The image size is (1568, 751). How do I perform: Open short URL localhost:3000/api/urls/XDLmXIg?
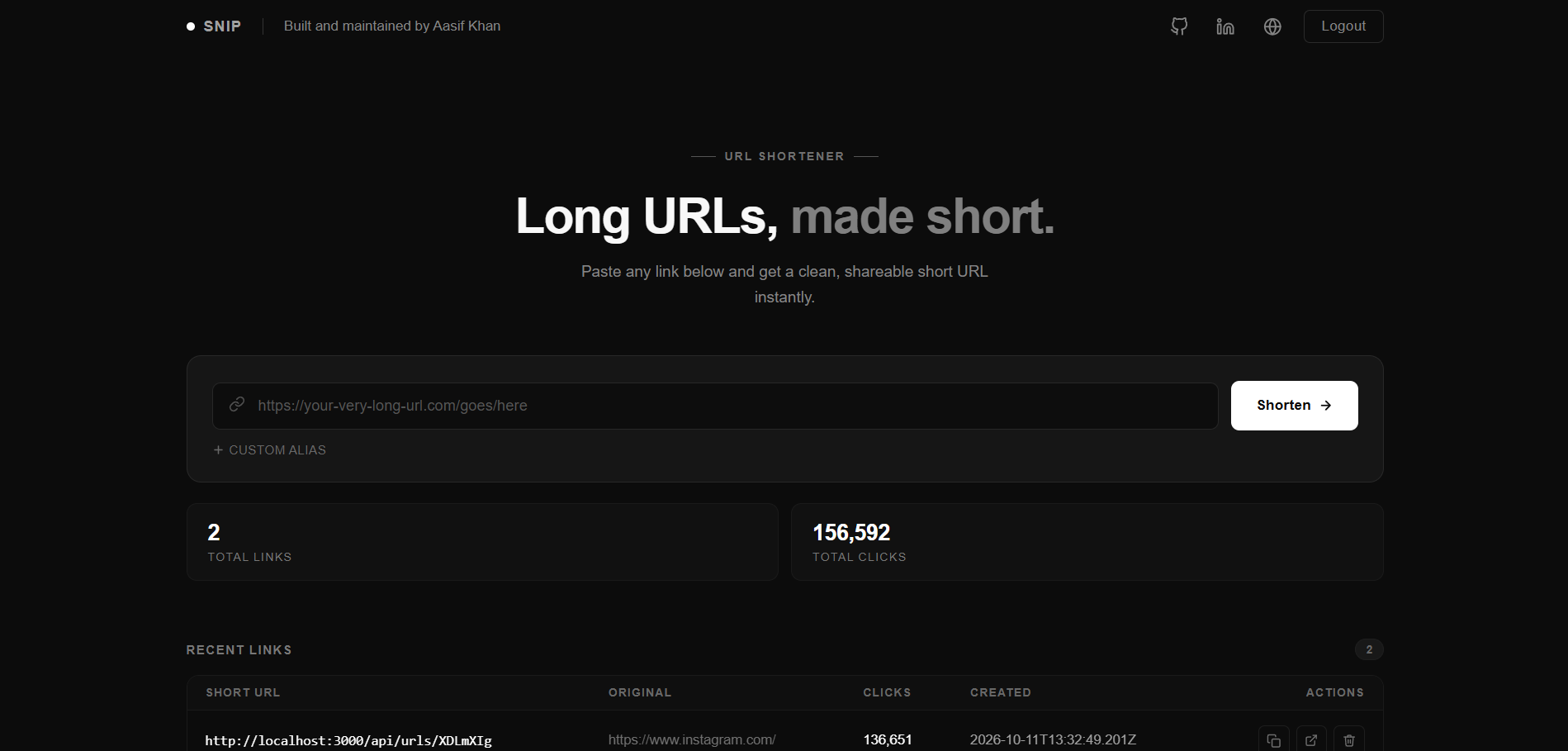348,740
